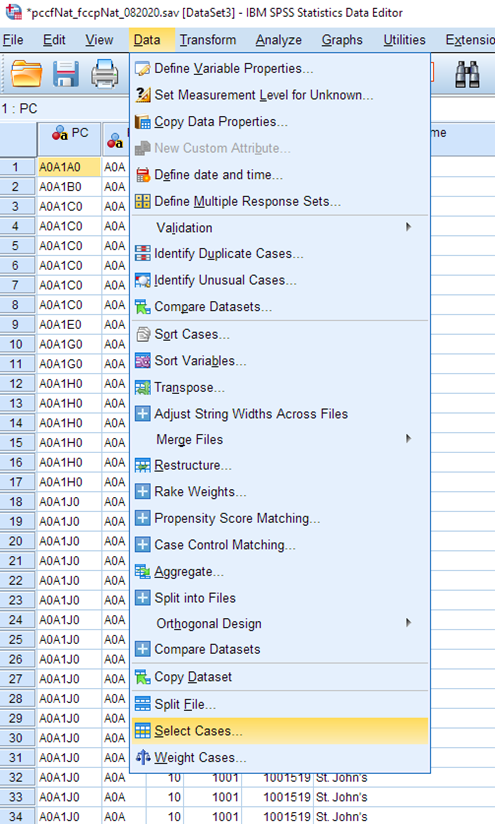
Task: Choose Sort Cases... menu entry
Action: pyautogui.click(x=280, y=334)
